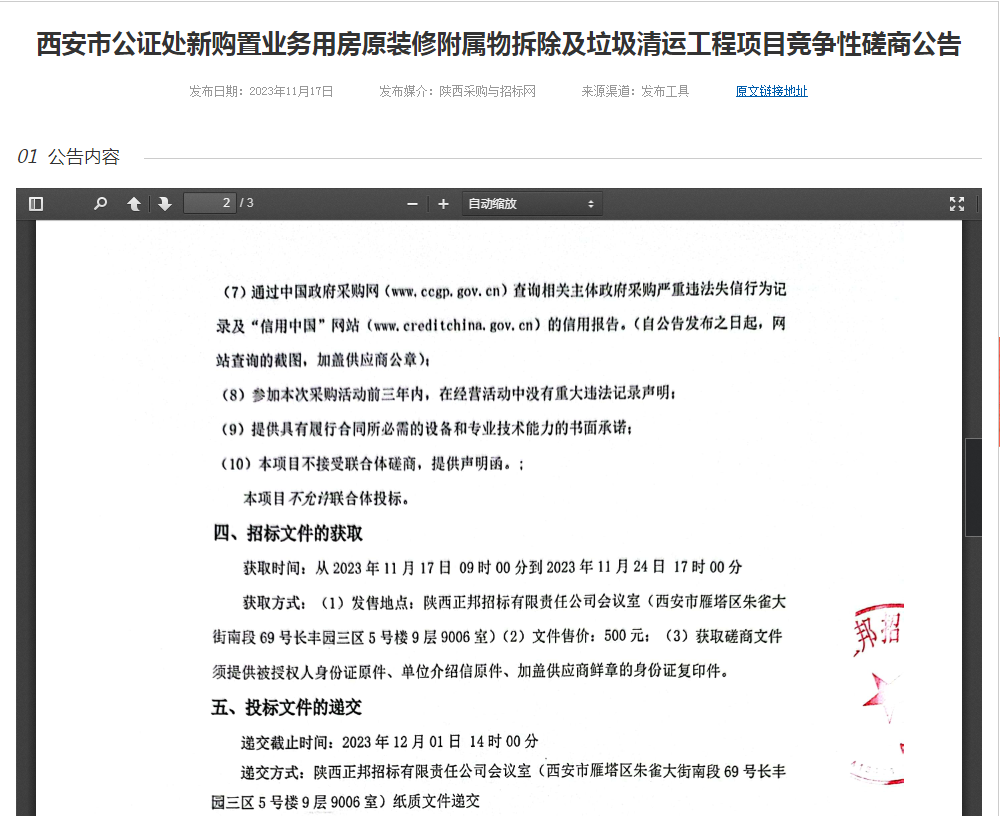Click the 01 公告内容 section heading
The width and height of the screenshot is (1000, 816).
tap(69, 156)
